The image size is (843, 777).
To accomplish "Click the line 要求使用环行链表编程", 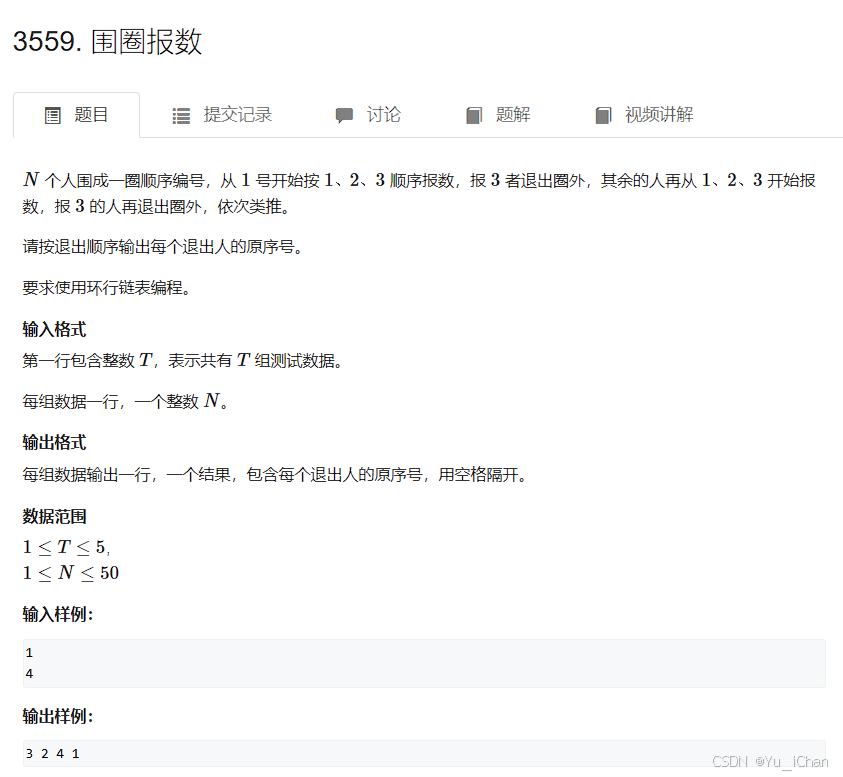I will (106, 288).
